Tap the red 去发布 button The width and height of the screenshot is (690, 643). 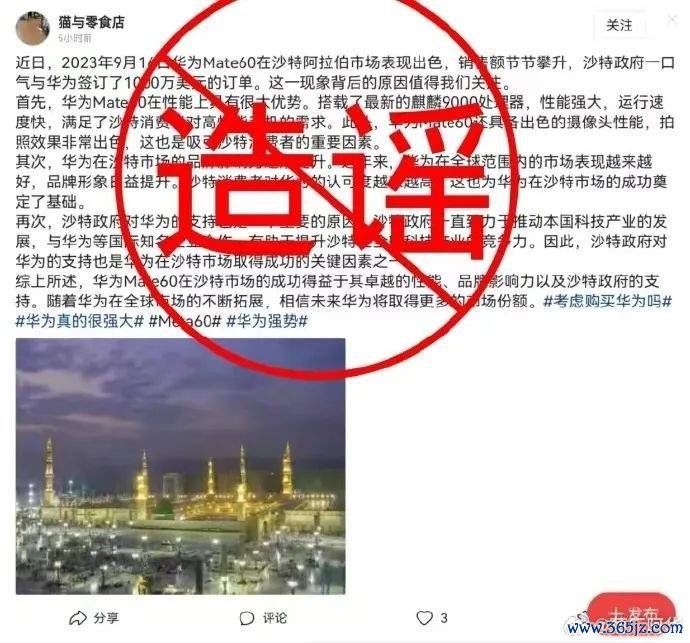click(631, 611)
